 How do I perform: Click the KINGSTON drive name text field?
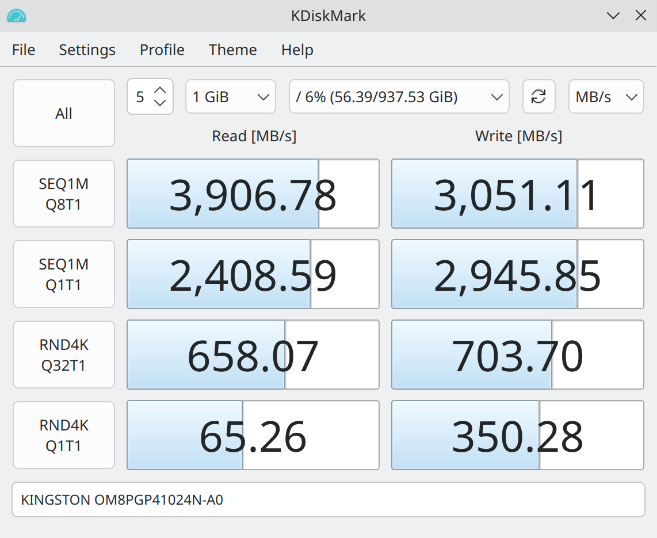coord(328,499)
